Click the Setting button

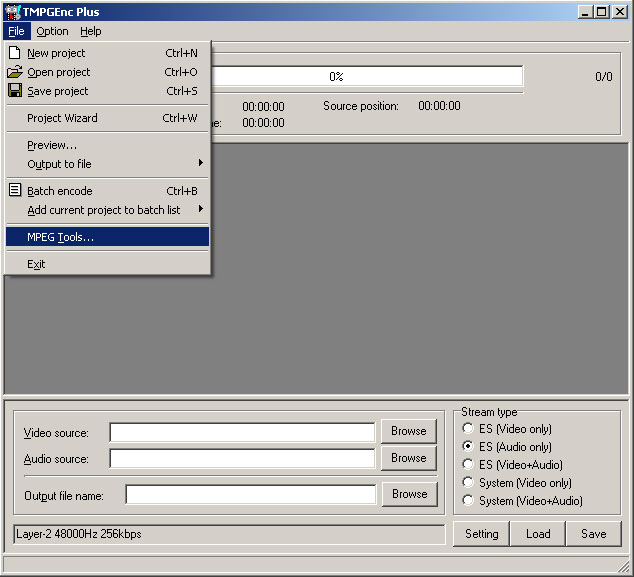[481, 534]
